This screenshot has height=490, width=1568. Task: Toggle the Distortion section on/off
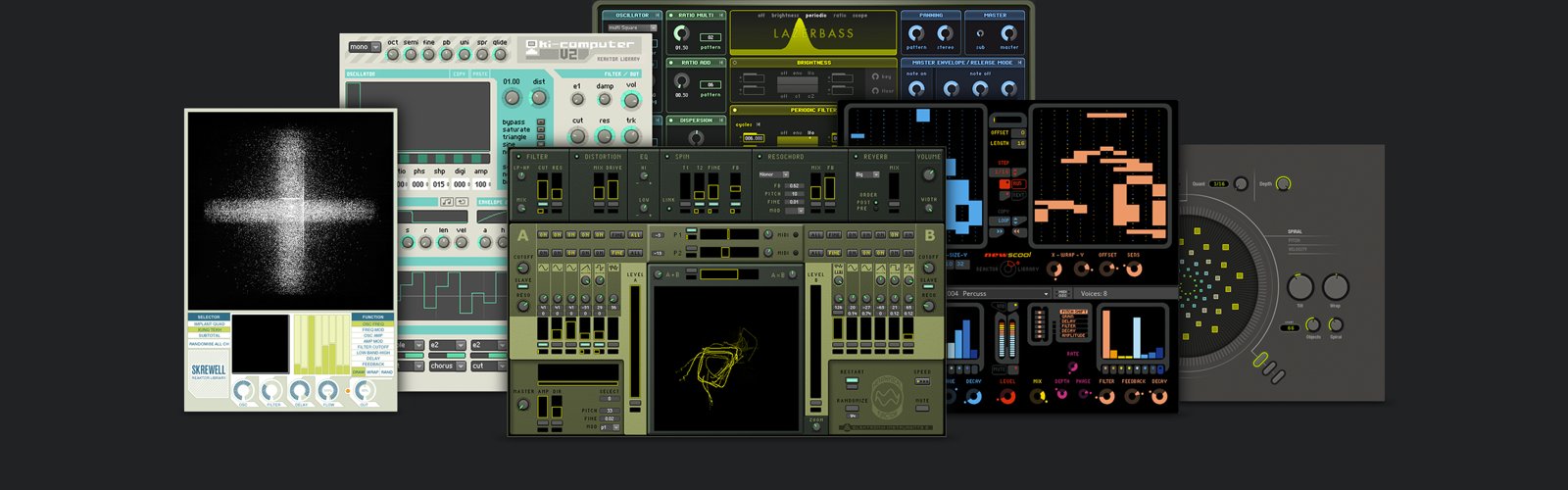point(578,157)
